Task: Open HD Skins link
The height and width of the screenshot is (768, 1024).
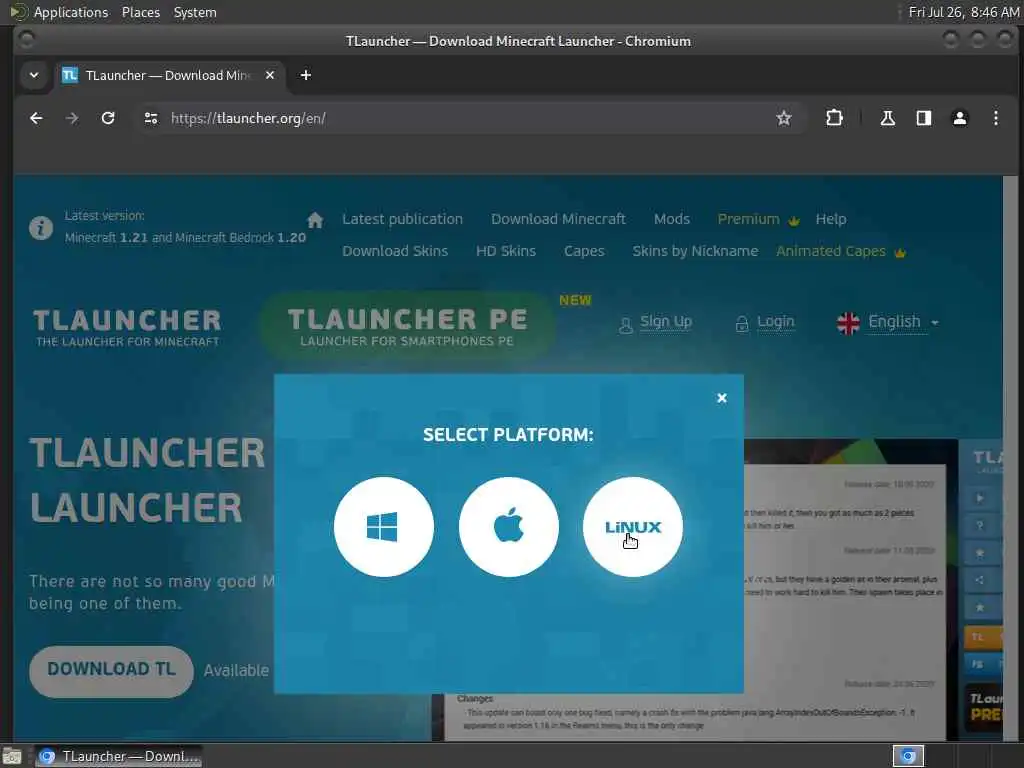Action: click(505, 251)
